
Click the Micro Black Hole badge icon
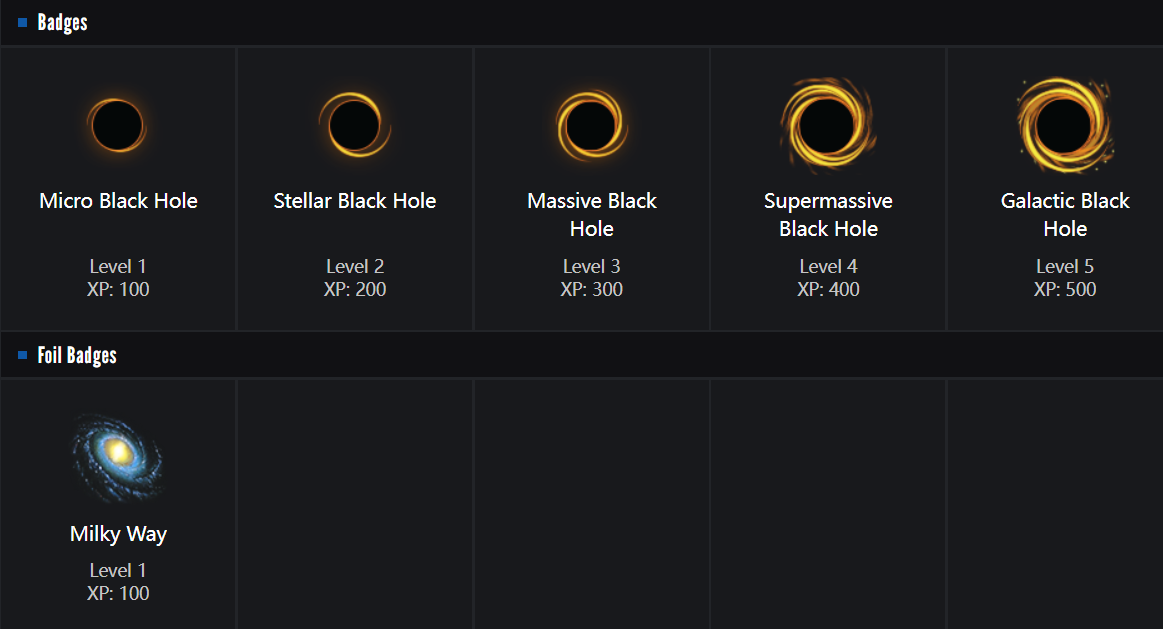point(117,126)
